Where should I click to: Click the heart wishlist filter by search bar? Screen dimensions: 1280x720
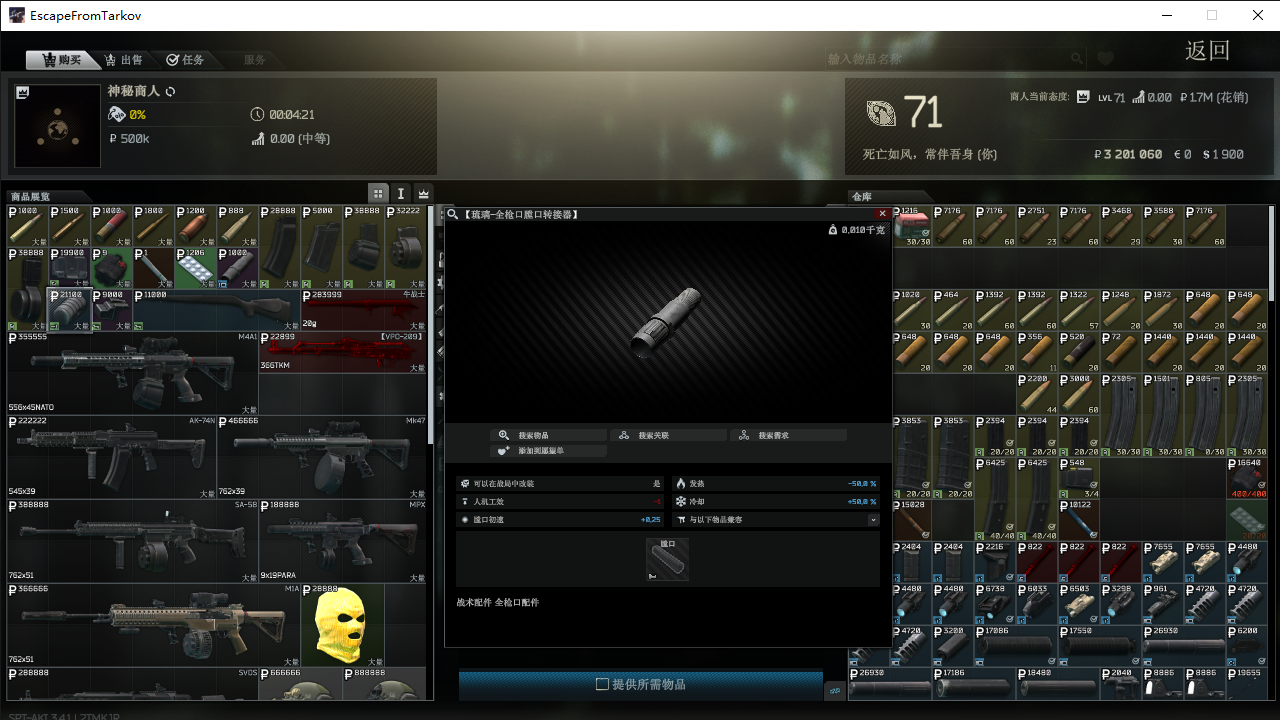tap(1105, 59)
